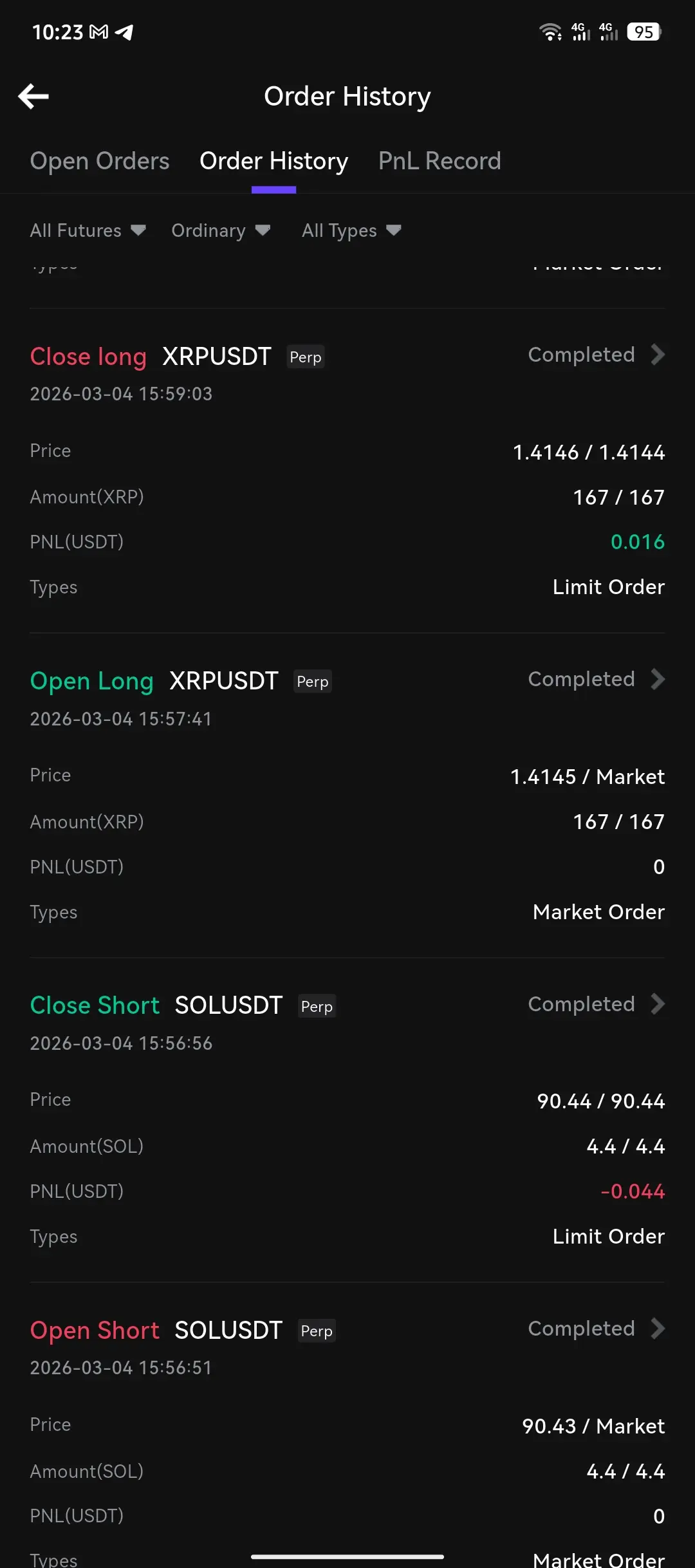Open the Close long XRPUSDT order
The image size is (695, 1568).
point(216,357)
